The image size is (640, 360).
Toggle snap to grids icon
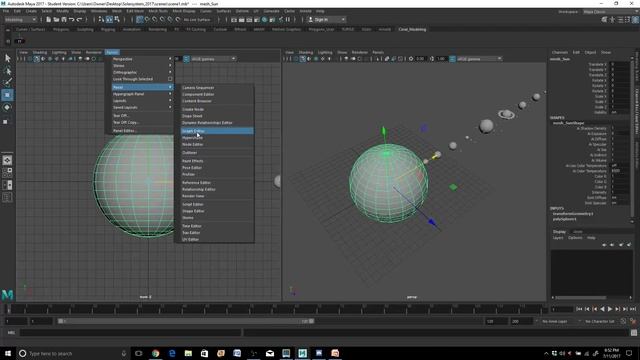point(140,20)
